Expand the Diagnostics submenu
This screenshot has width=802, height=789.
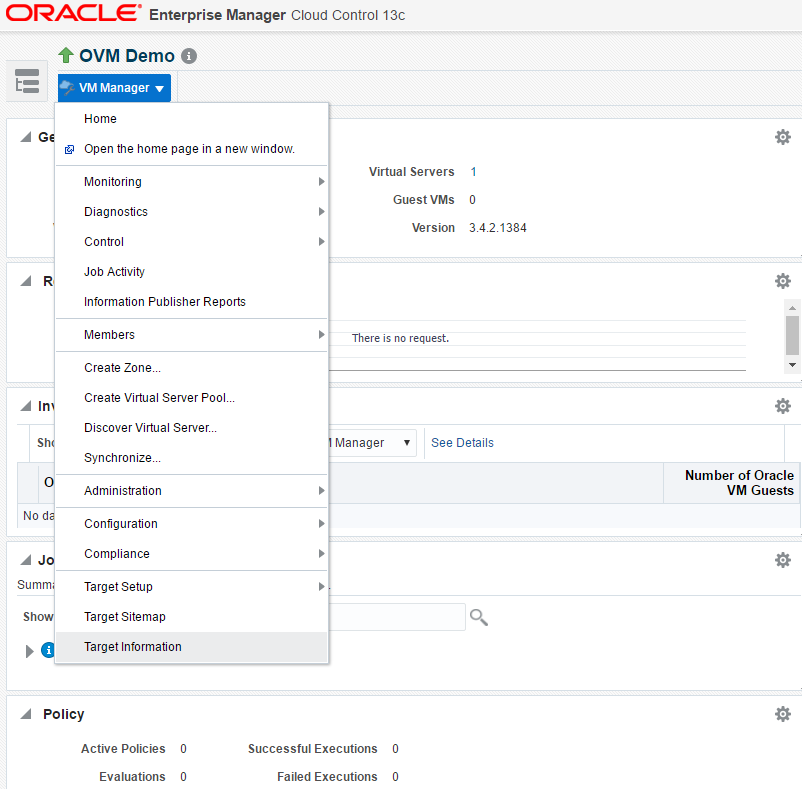pyautogui.click(x=191, y=212)
